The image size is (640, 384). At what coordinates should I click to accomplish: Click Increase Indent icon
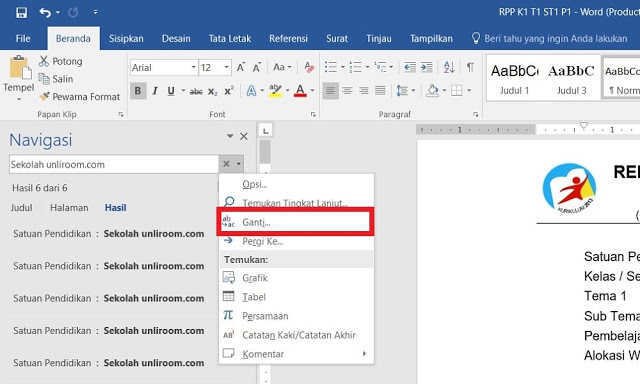(x=426, y=67)
